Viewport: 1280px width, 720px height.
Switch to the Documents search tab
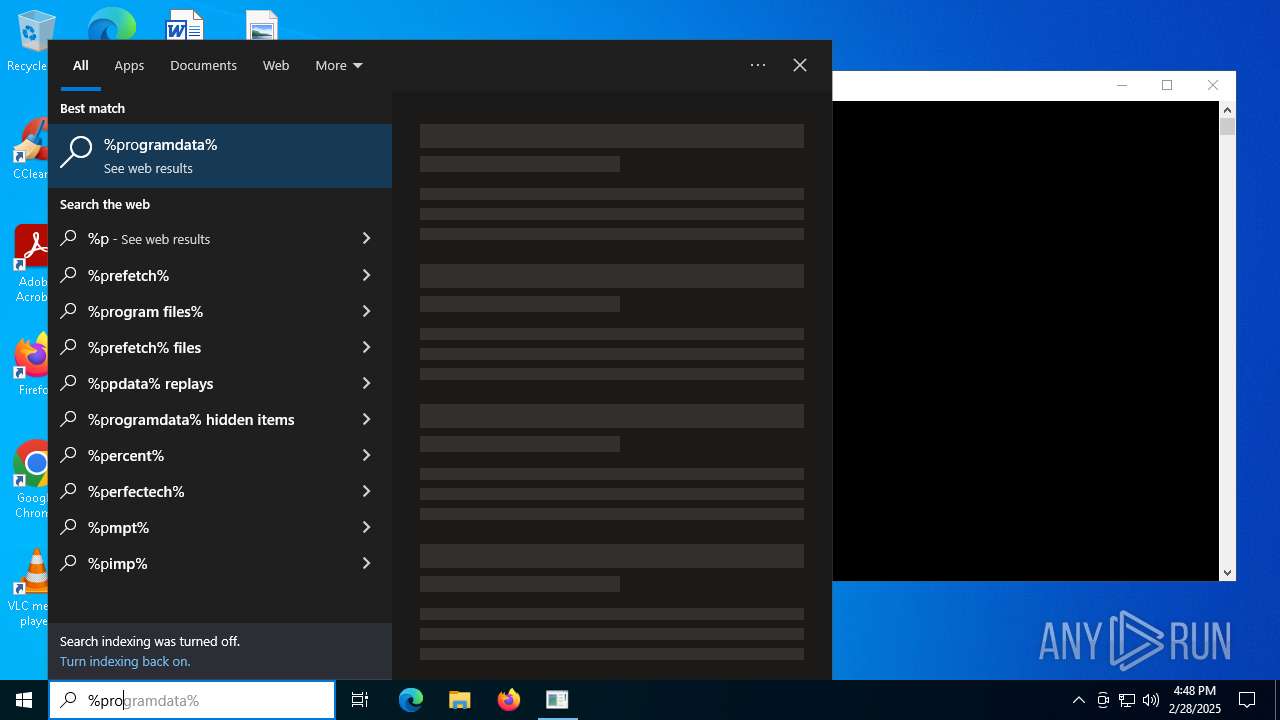203,65
